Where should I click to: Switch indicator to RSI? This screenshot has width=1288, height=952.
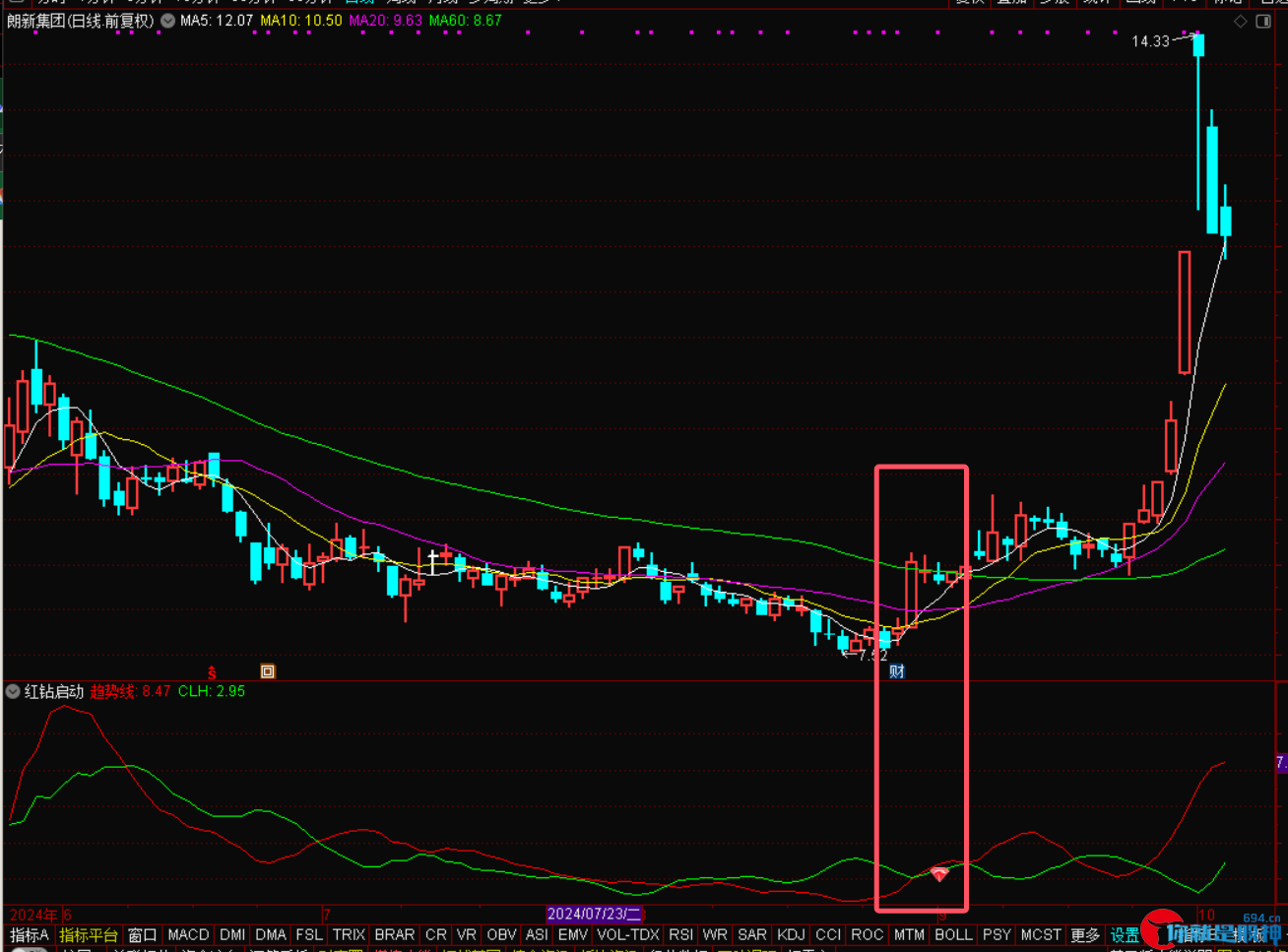pyautogui.click(x=680, y=934)
